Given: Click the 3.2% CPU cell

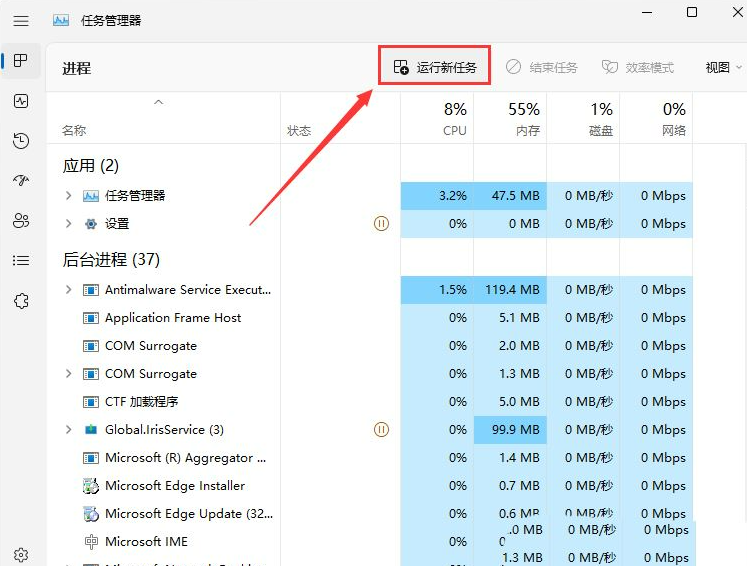Looking at the screenshot, I should coord(437,195).
